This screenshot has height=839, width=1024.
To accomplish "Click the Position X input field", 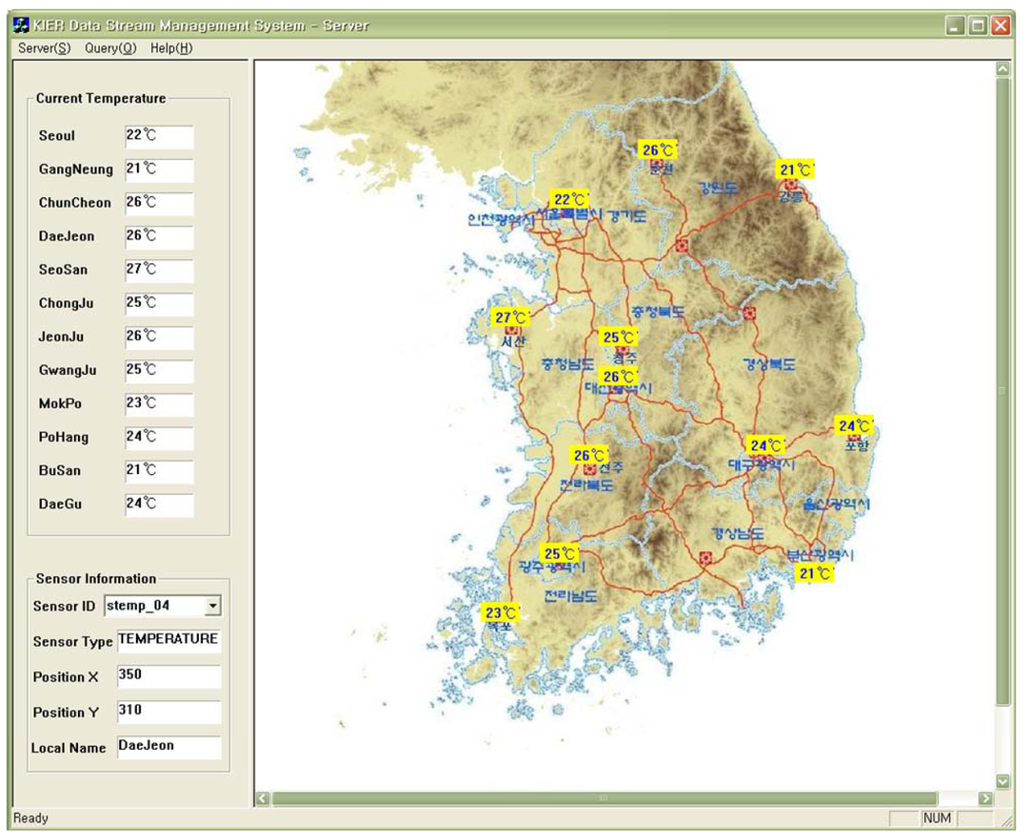I will point(168,676).
